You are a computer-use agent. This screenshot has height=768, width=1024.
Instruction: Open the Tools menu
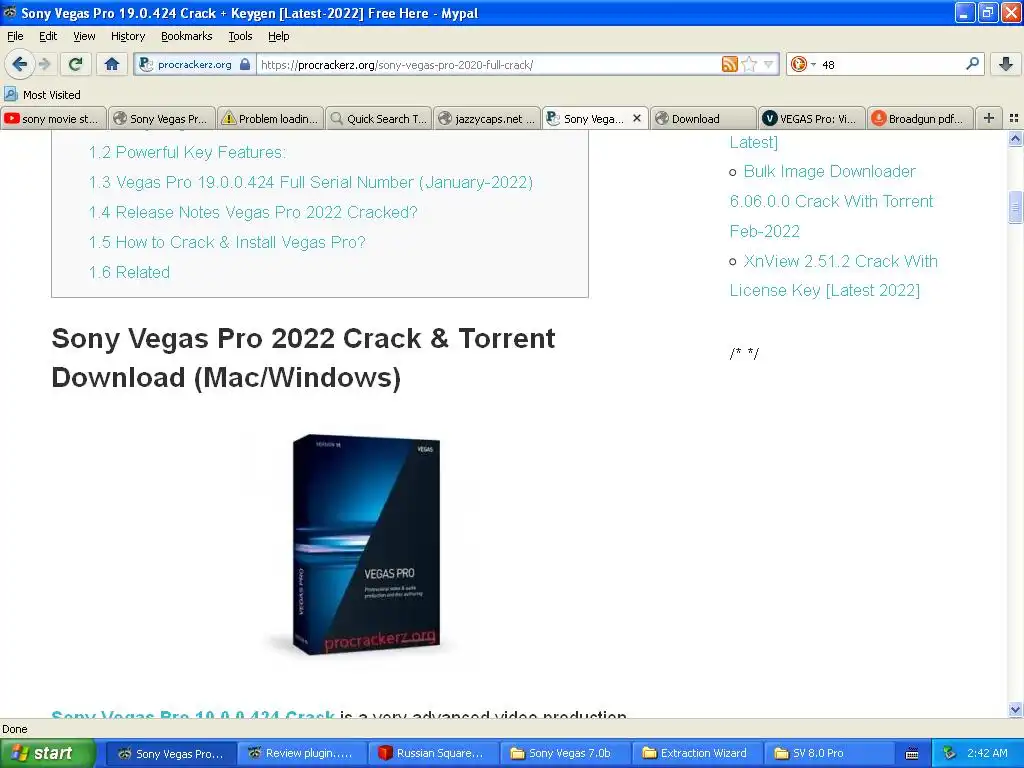coord(240,36)
